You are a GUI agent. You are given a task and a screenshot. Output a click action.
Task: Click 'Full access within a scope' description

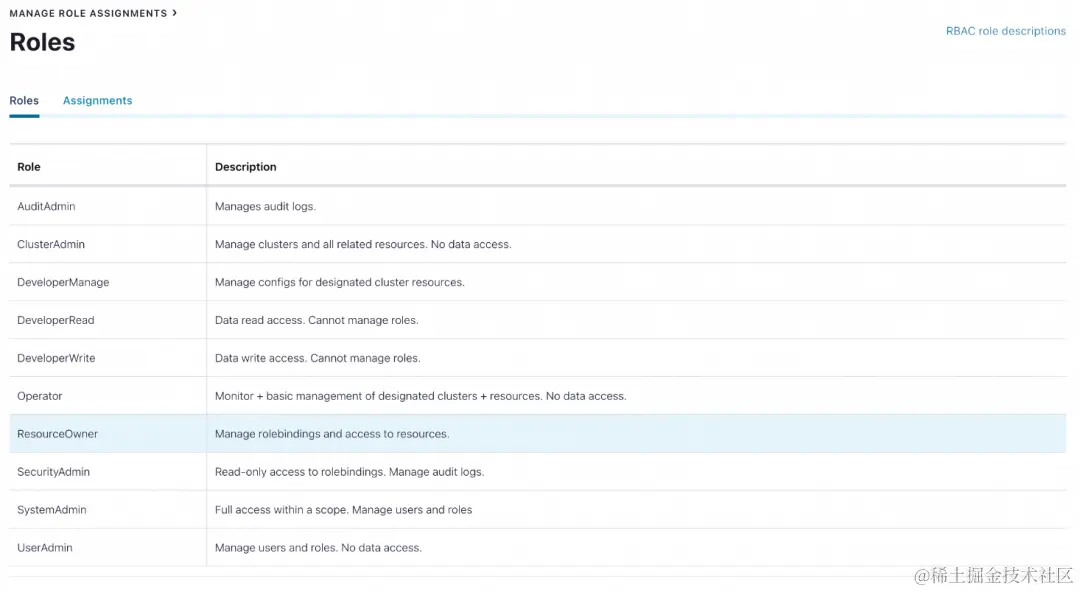[344, 510]
